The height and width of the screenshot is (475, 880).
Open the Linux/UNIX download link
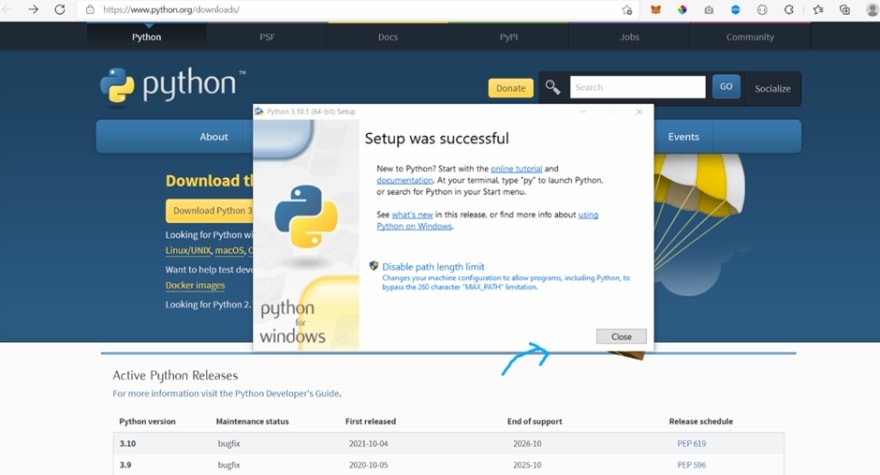coord(188,250)
